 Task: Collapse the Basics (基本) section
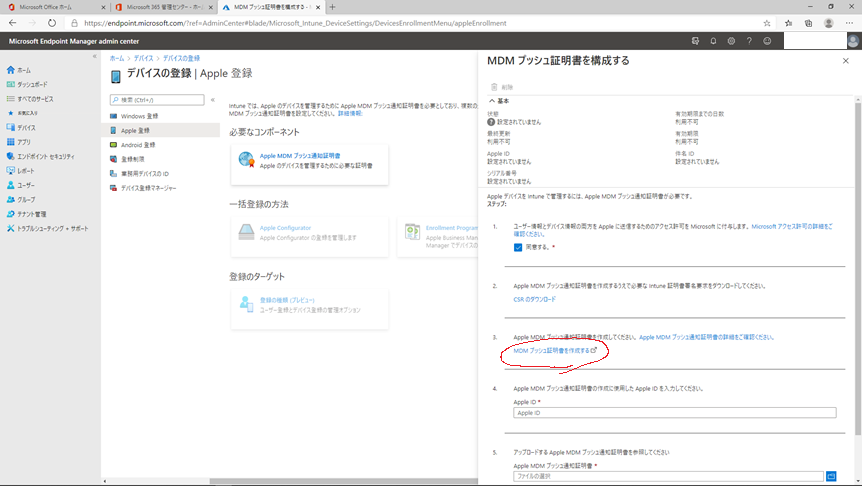pos(499,101)
